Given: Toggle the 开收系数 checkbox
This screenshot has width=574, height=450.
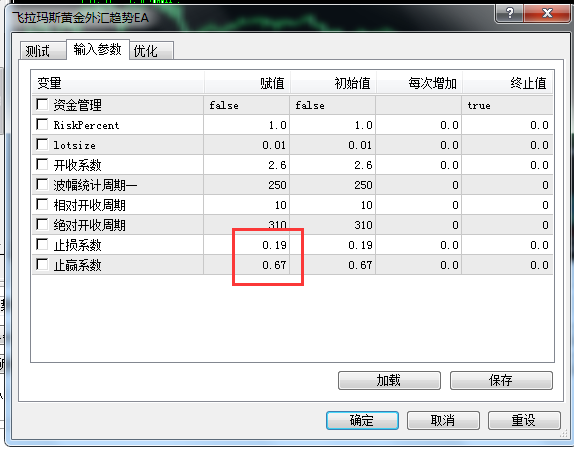Looking at the screenshot, I should tap(42, 164).
